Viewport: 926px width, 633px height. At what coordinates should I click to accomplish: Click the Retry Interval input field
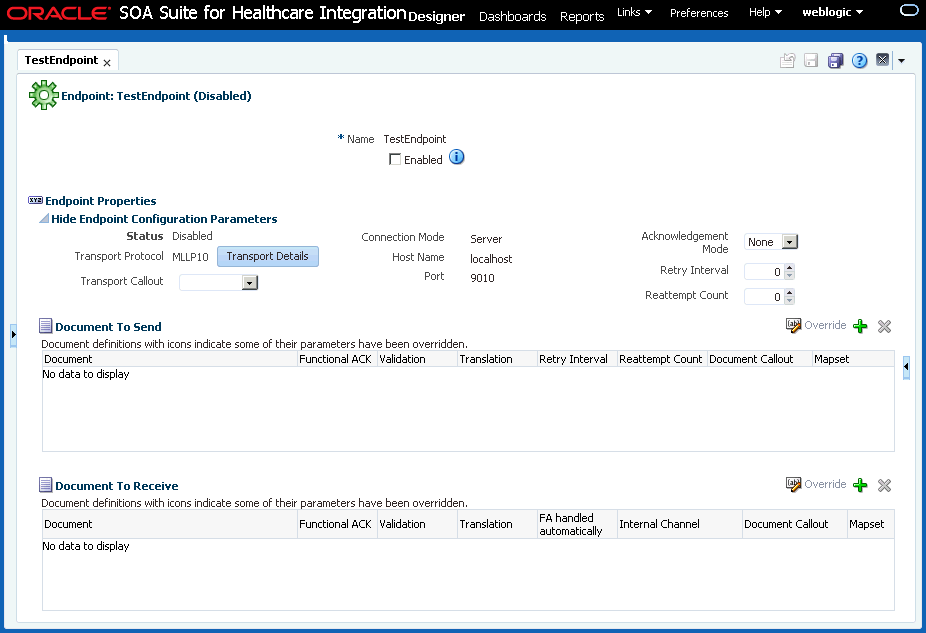click(x=764, y=272)
